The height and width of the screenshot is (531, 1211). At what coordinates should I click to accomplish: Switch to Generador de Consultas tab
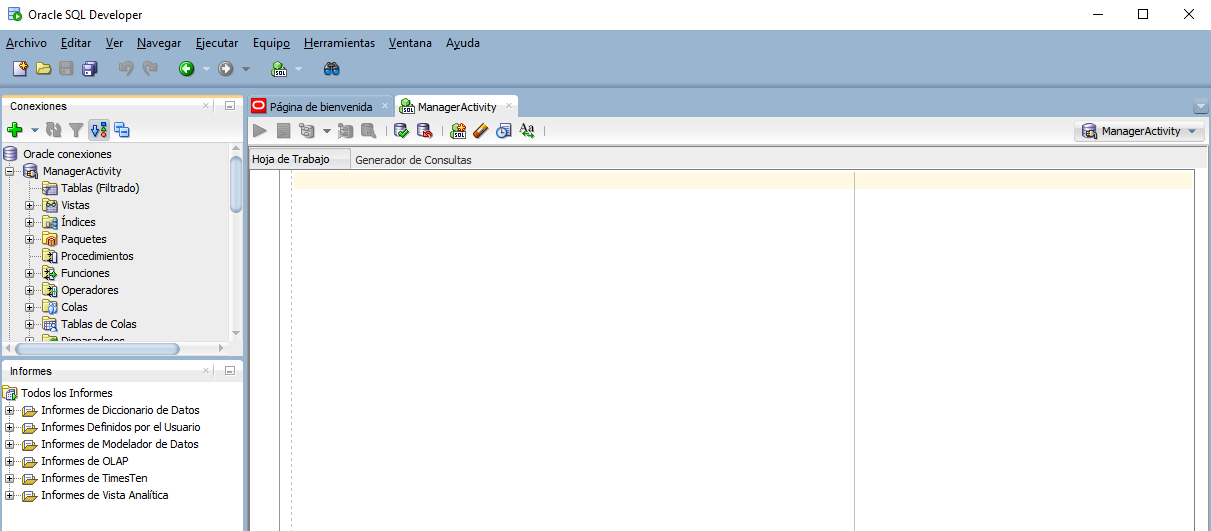tap(413, 160)
